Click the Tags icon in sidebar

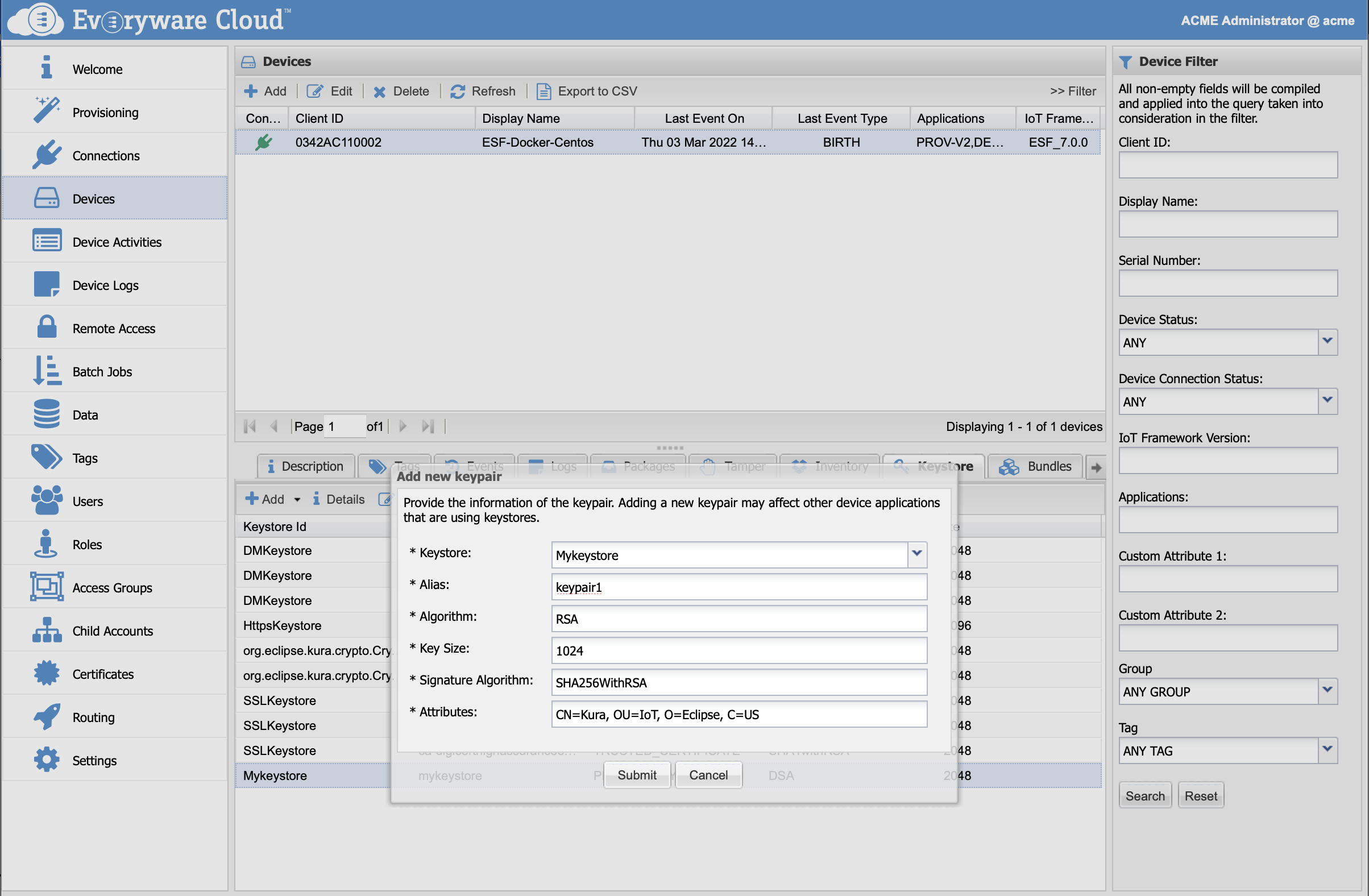pos(47,457)
